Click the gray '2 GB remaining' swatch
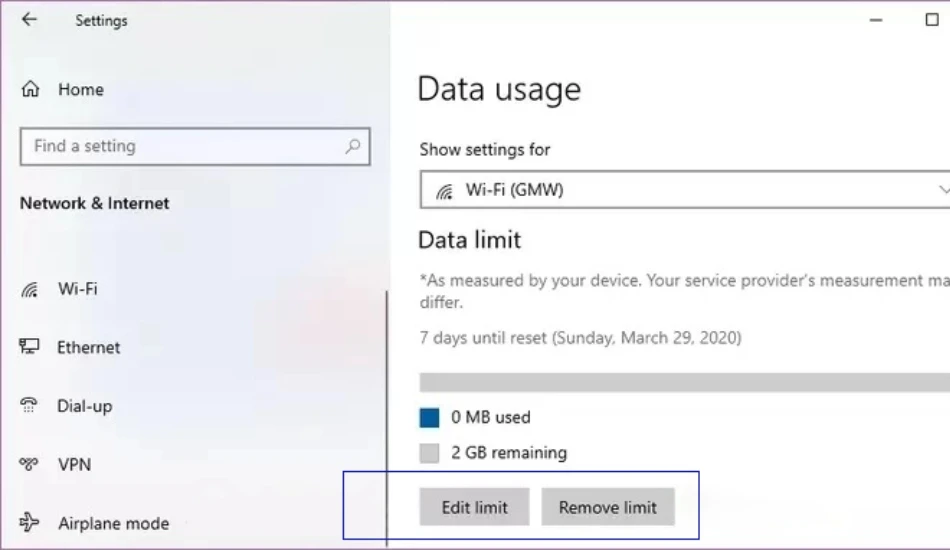The height and width of the screenshot is (550, 950). (429, 453)
